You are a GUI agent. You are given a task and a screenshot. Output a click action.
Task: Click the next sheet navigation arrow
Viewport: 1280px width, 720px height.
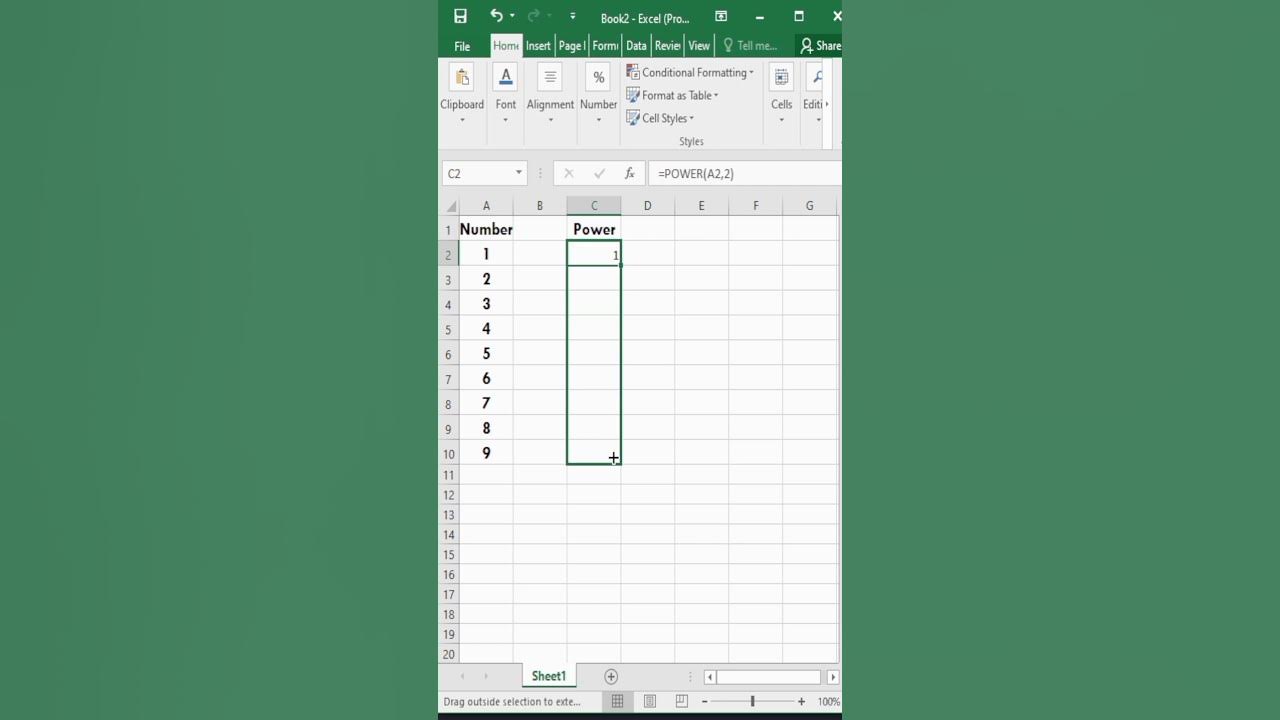[487, 677]
